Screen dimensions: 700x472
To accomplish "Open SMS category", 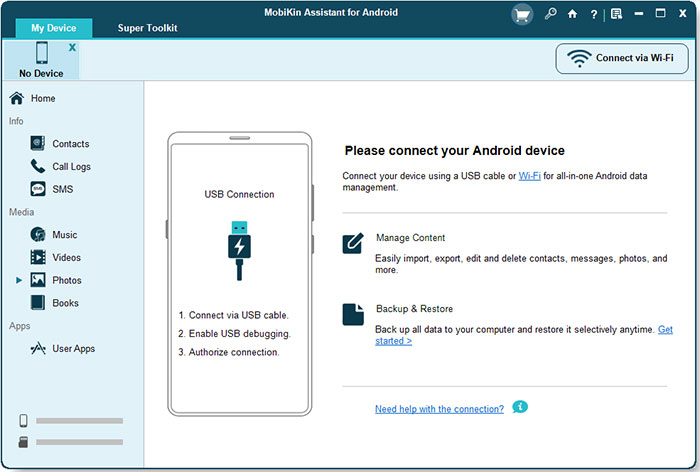I will click(62, 189).
